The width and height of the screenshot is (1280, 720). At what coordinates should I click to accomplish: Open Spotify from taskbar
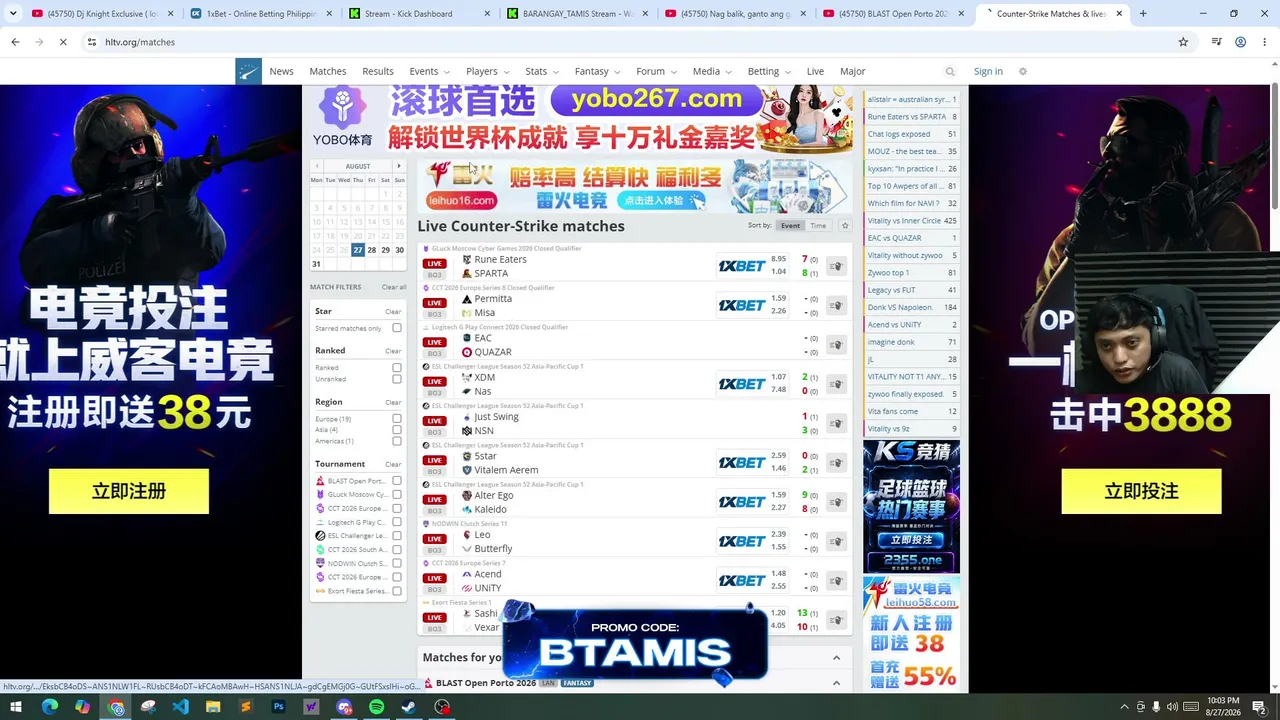pyautogui.click(x=376, y=707)
